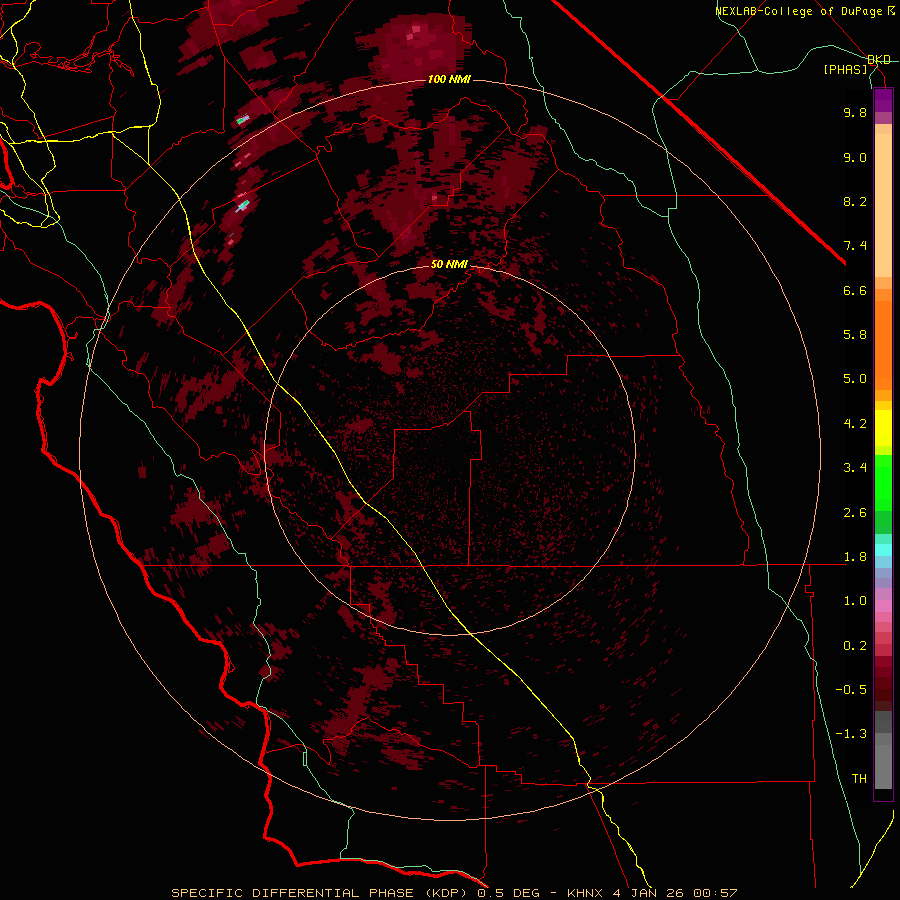900x900 pixels.
Task: Click the purple segment atop the color bar
Action: [x=883, y=100]
